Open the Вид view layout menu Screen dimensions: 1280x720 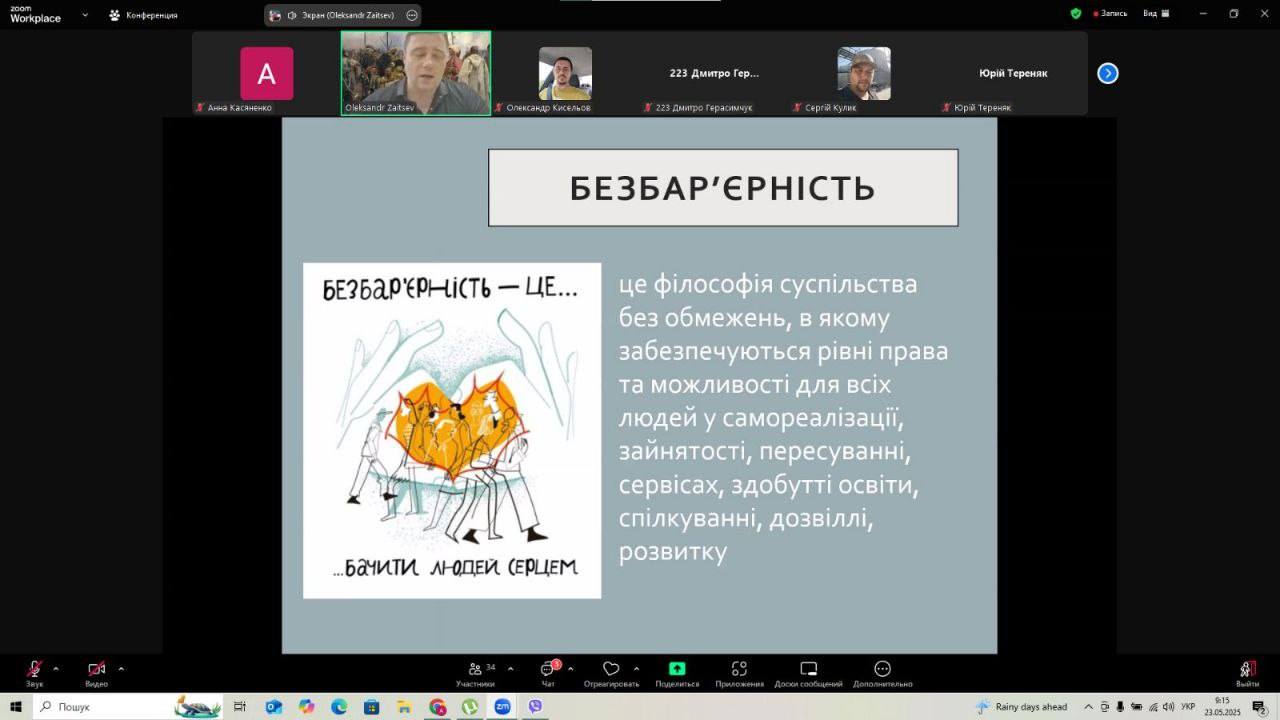pyautogui.click(x=1156, y=14)
